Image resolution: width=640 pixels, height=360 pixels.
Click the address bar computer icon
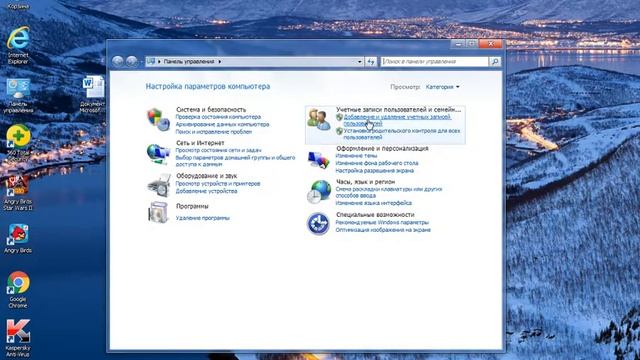[x=151, y=61]
